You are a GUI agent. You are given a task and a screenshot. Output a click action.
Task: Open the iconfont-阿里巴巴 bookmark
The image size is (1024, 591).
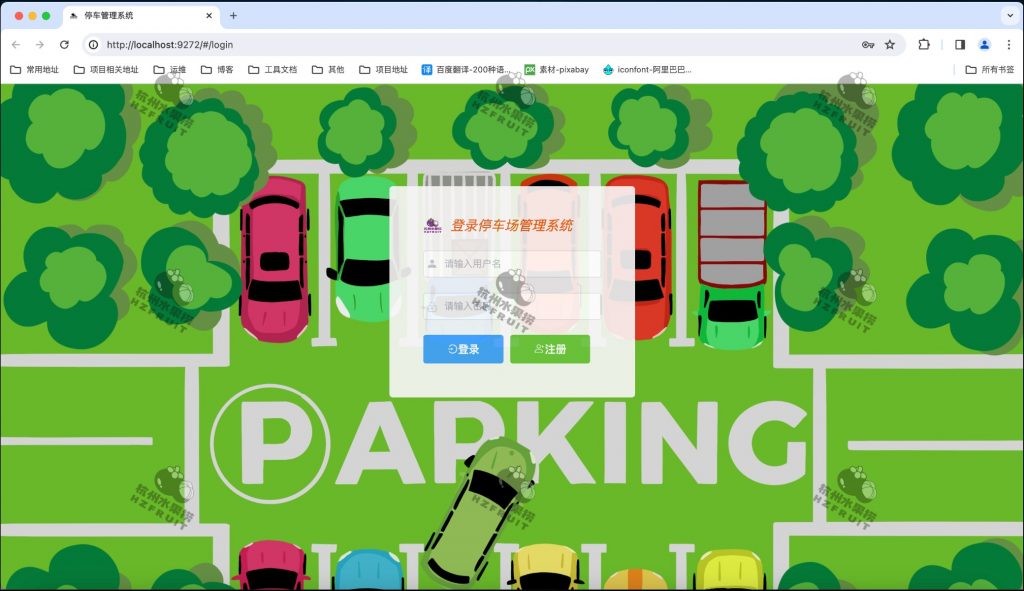tap(646, 70)
